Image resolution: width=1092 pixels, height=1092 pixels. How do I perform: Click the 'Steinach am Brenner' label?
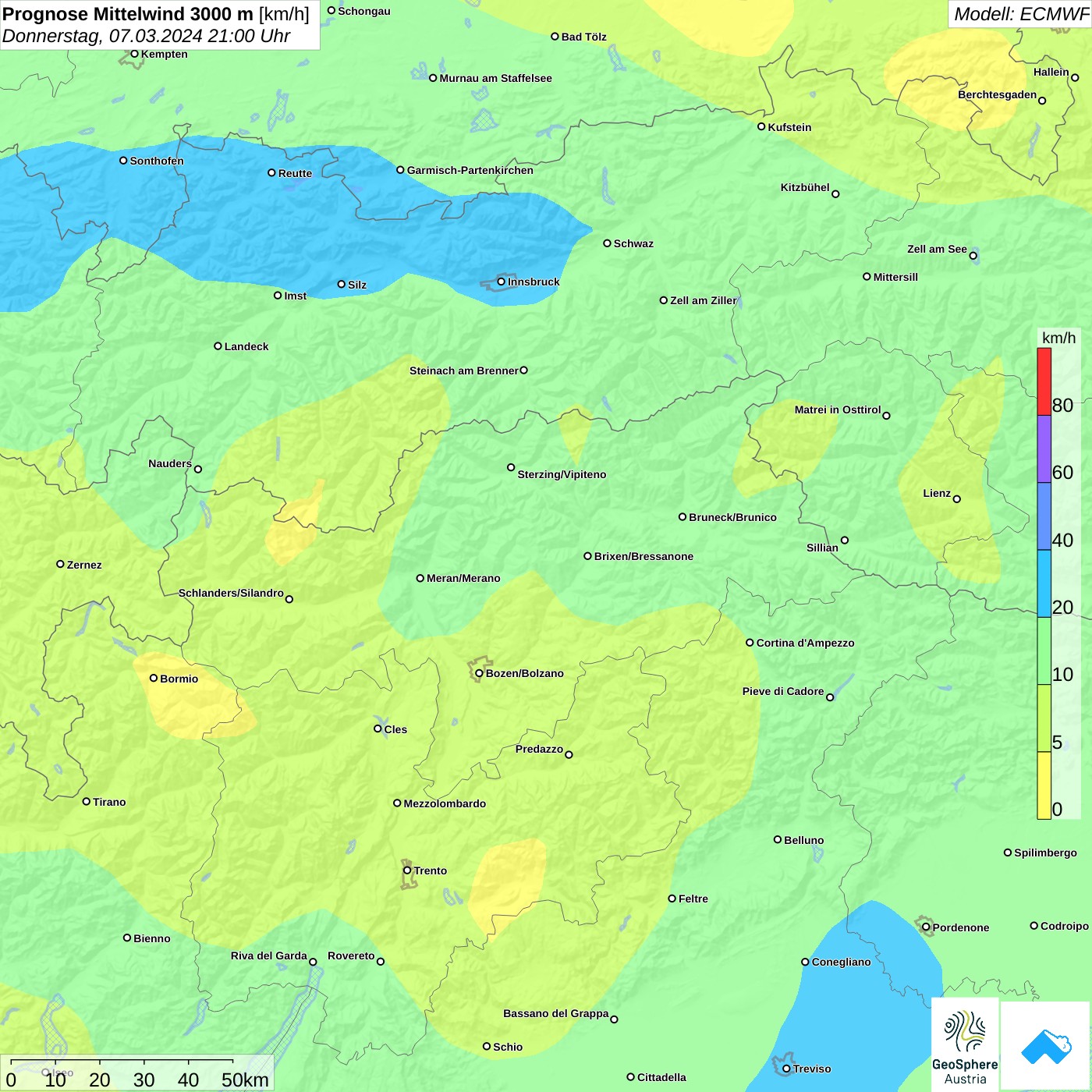[x=463, y=370]
